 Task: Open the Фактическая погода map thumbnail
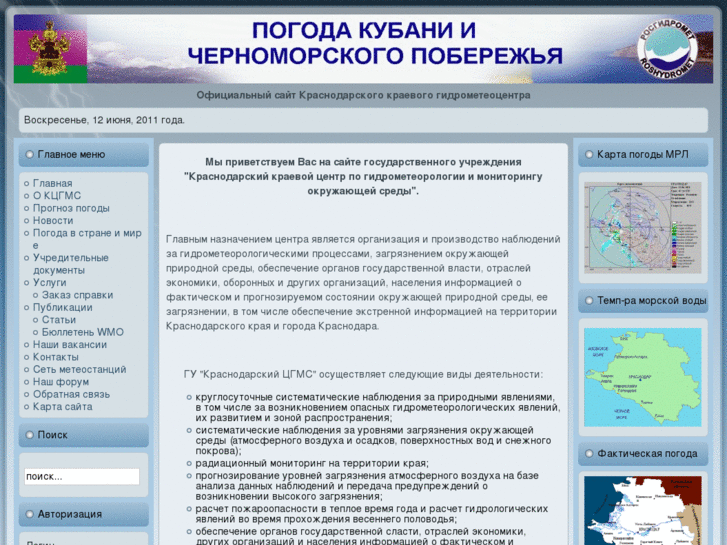(x=643, y=510)
